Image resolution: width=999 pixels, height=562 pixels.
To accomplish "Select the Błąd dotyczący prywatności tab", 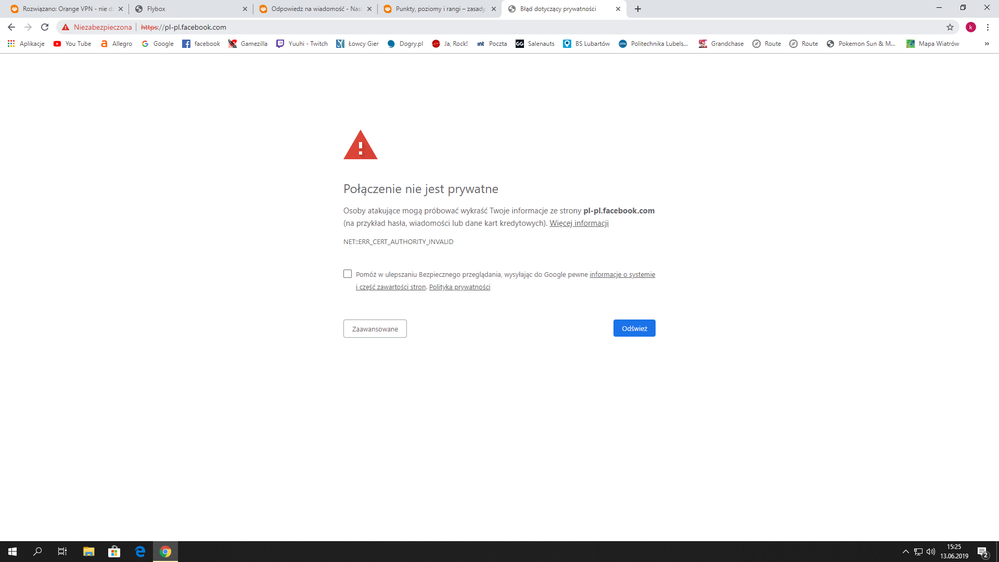I will tap(563, 9).
